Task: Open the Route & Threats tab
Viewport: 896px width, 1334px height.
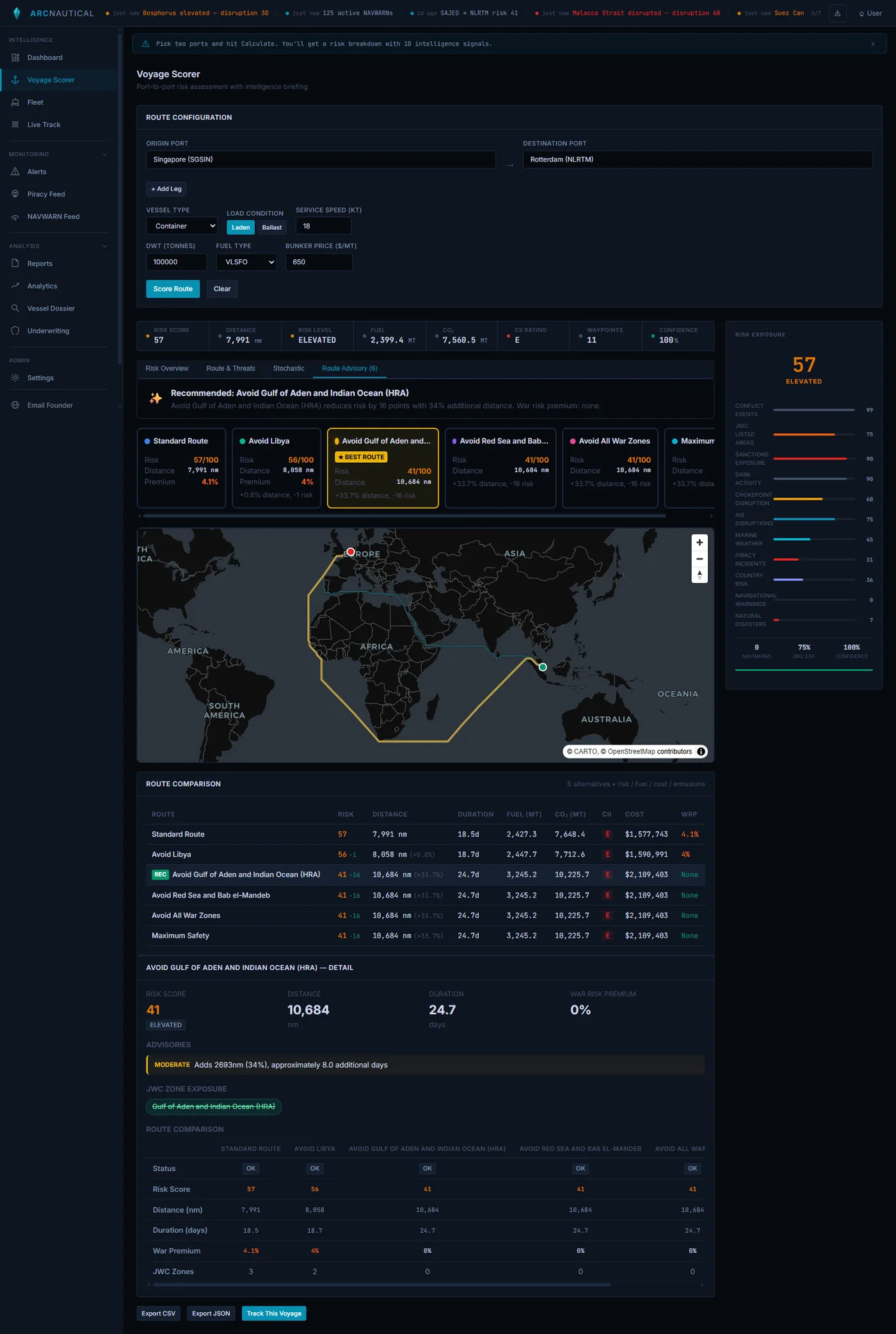Action: coord(231,369)
